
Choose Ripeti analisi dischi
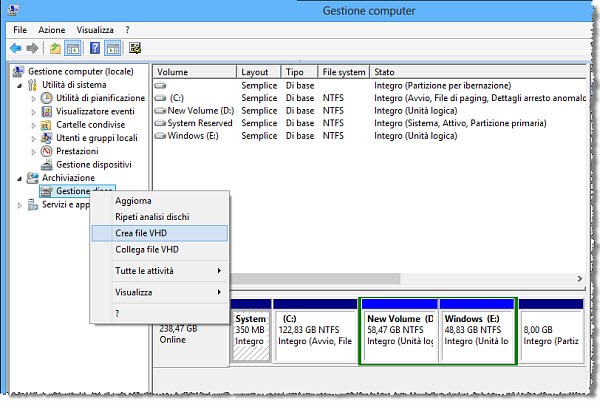point(160,217)
